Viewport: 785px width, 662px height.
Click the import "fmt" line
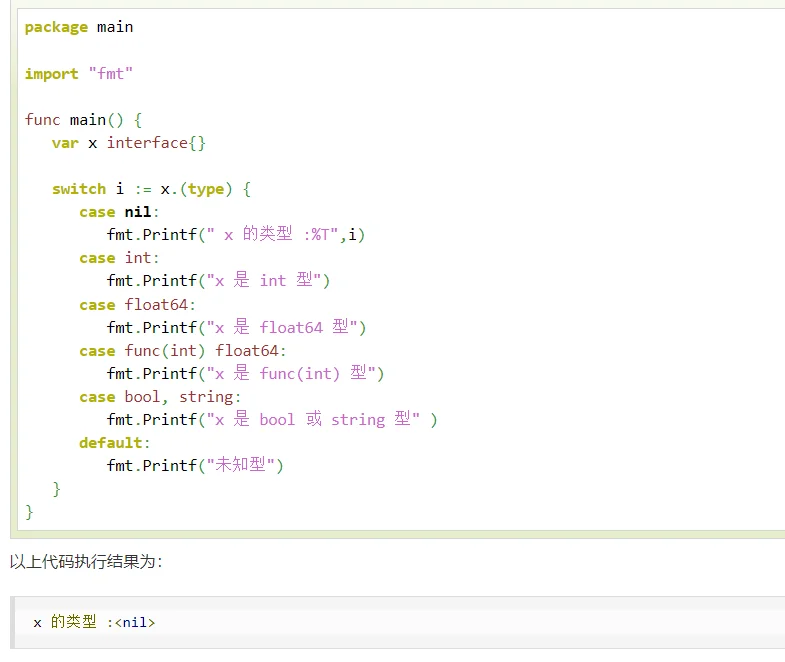79,74
